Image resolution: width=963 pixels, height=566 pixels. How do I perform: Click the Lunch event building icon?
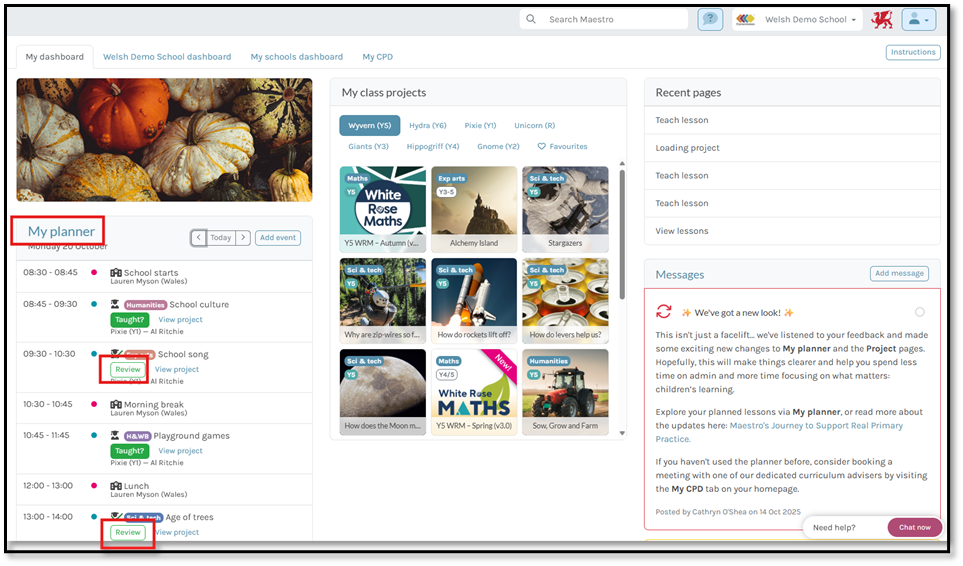116,486
